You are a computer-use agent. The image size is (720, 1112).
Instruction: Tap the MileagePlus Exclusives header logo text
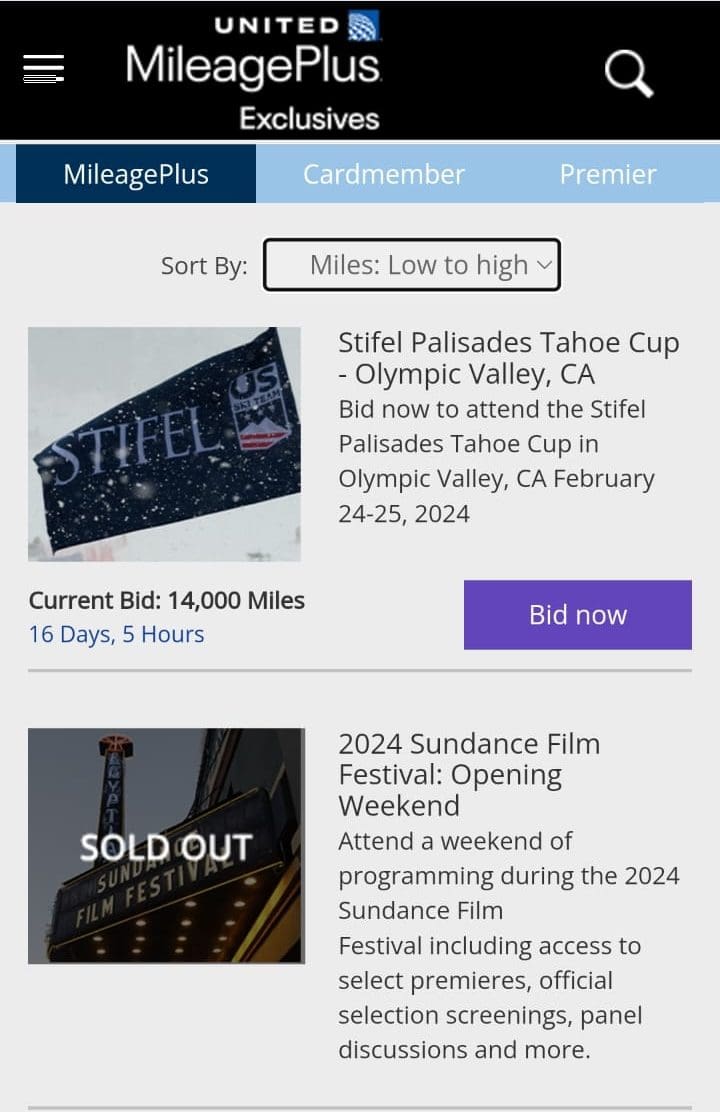(253, 67)
